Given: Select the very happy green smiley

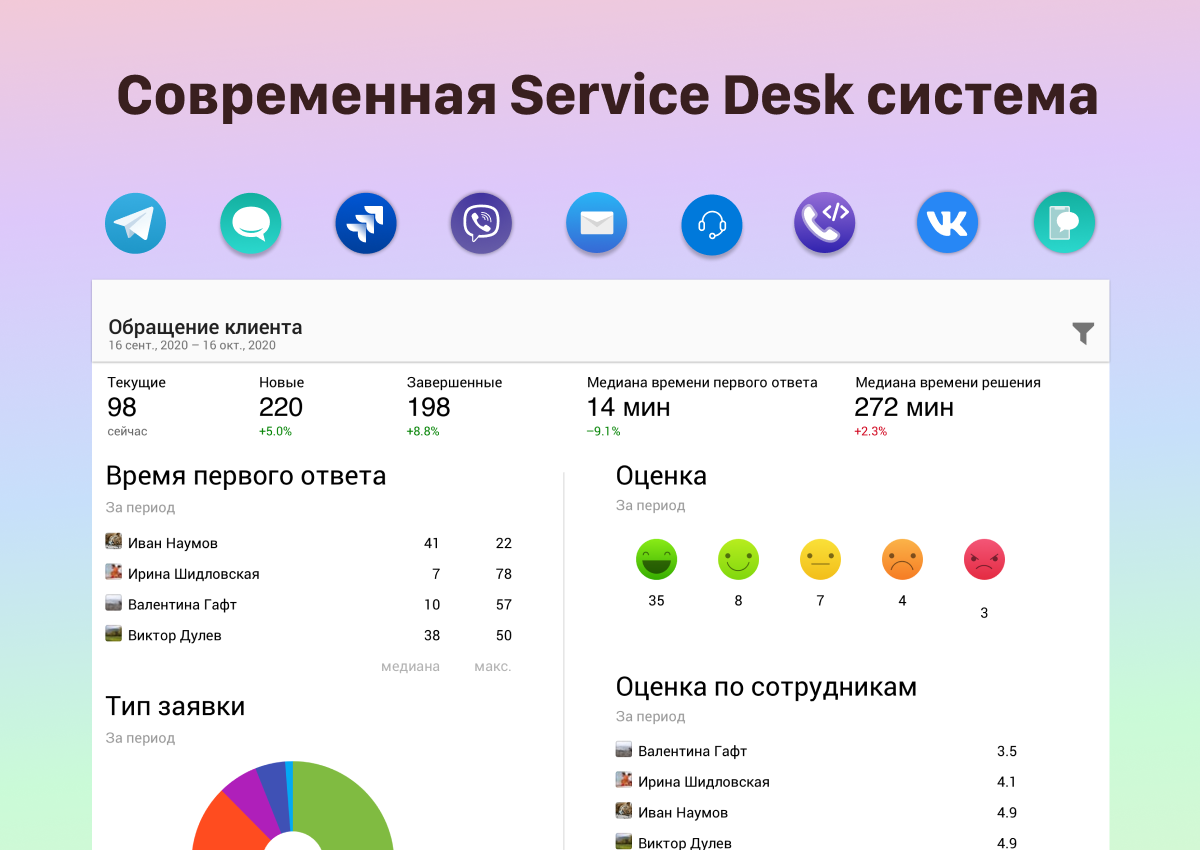Looking at the screenshot, I should coord(656,559).
